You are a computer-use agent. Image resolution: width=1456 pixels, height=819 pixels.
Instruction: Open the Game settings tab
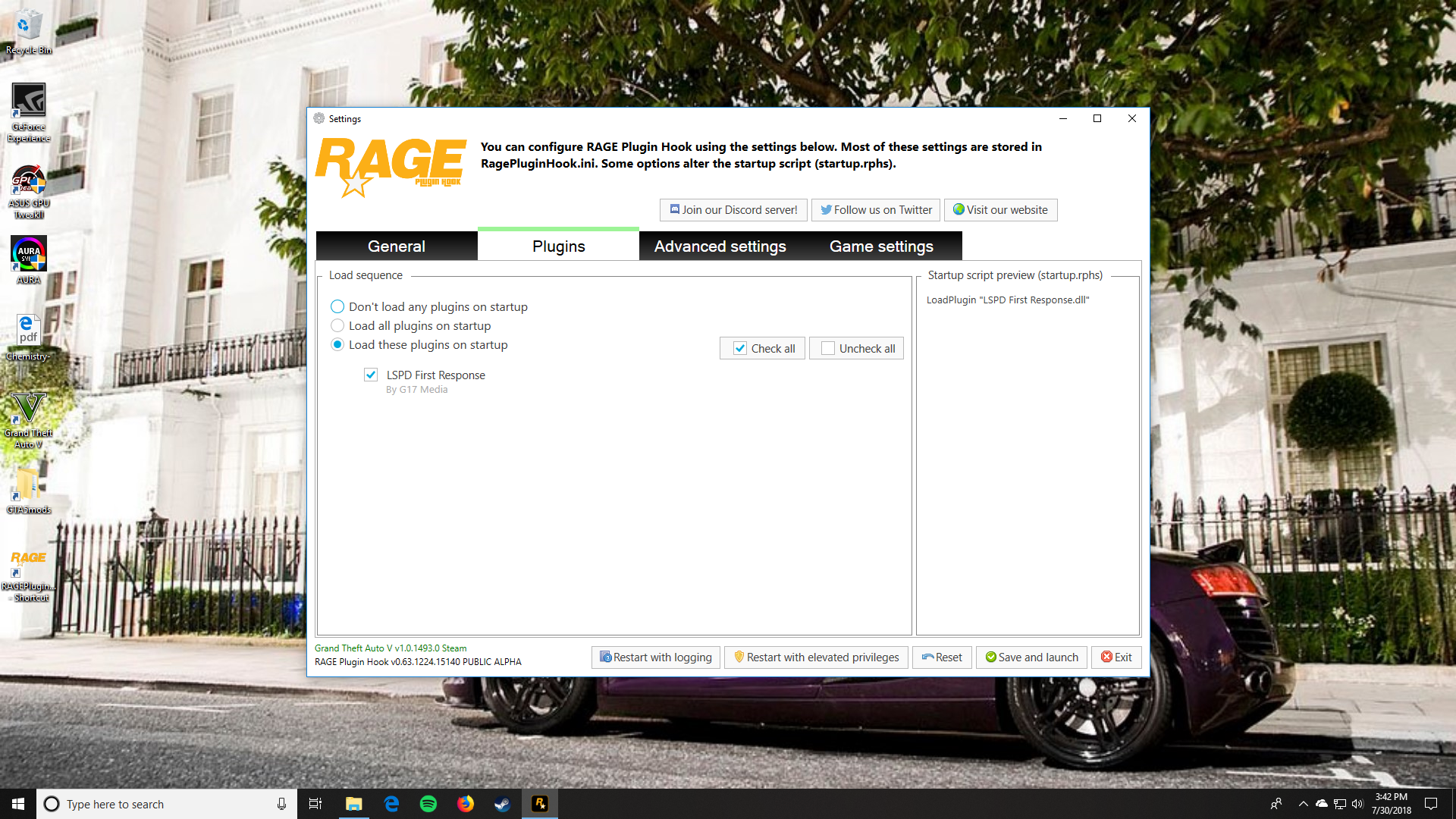point(881,246)
